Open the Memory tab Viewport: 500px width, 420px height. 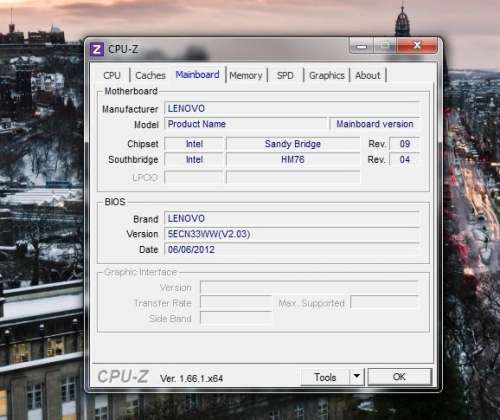[x=246, y=76]
